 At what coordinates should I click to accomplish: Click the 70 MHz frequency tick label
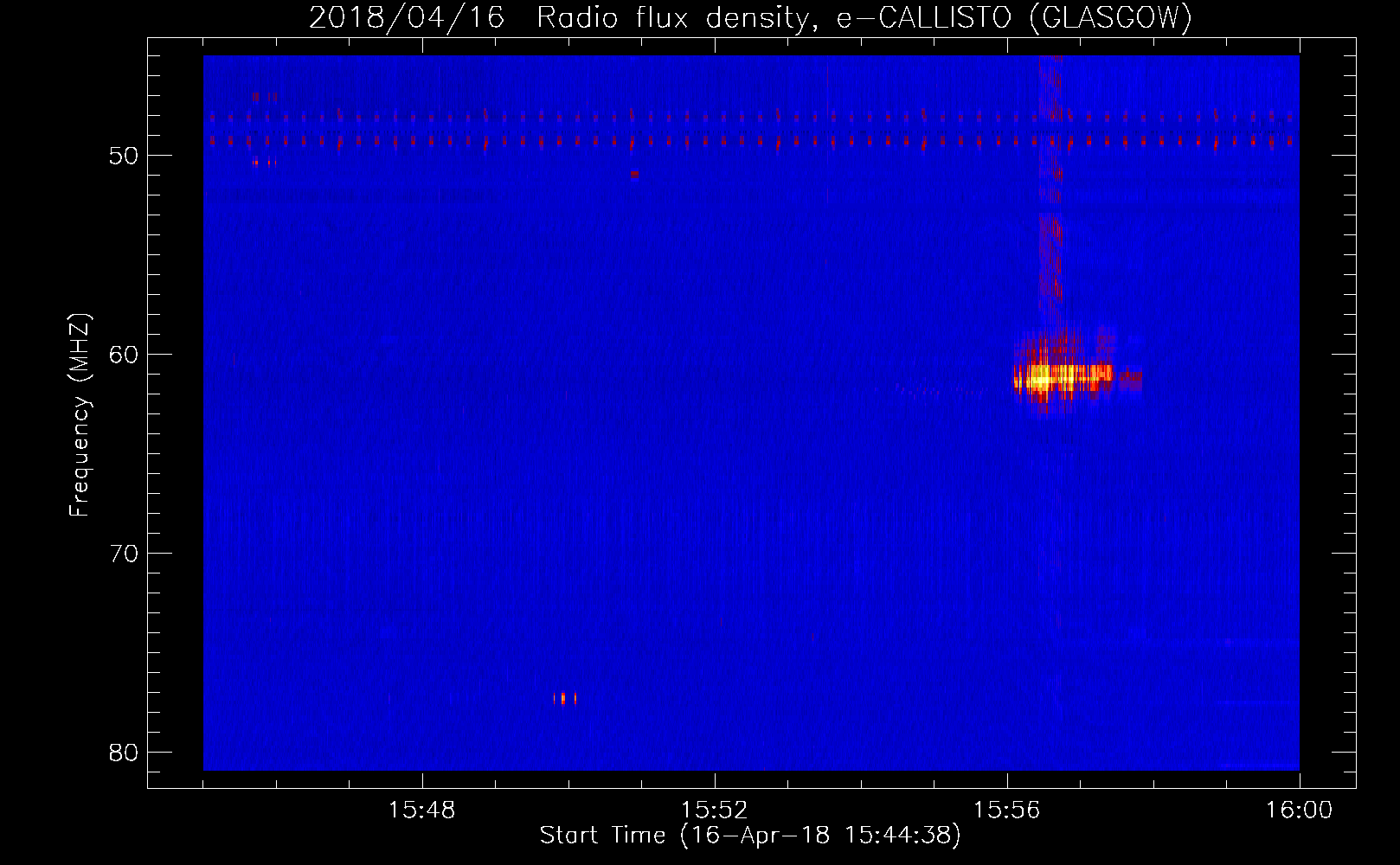click(x=124, y=554)
